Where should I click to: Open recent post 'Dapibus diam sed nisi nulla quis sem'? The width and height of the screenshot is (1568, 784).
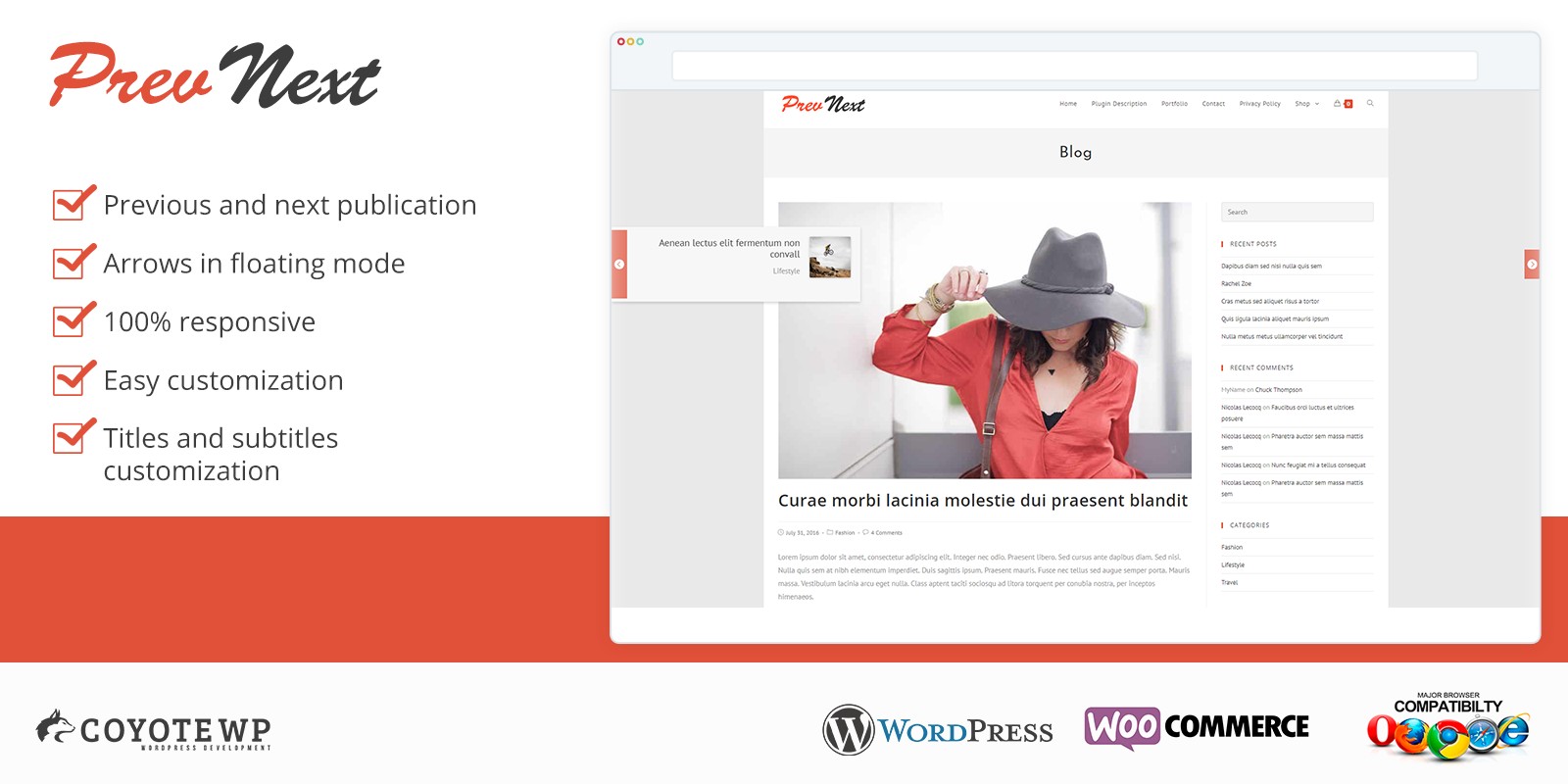1271,266
